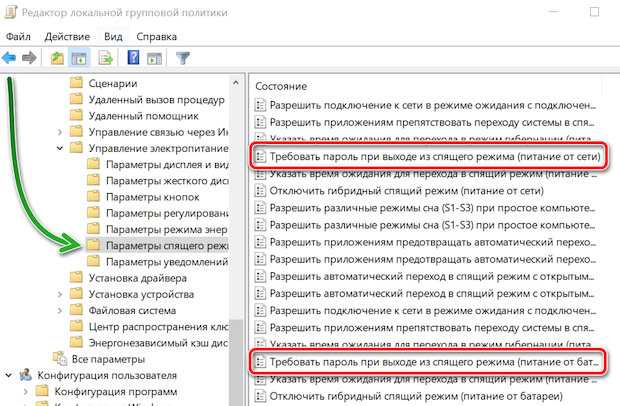Select Энергонезависимый кэш диска folder

pos(159,343)
